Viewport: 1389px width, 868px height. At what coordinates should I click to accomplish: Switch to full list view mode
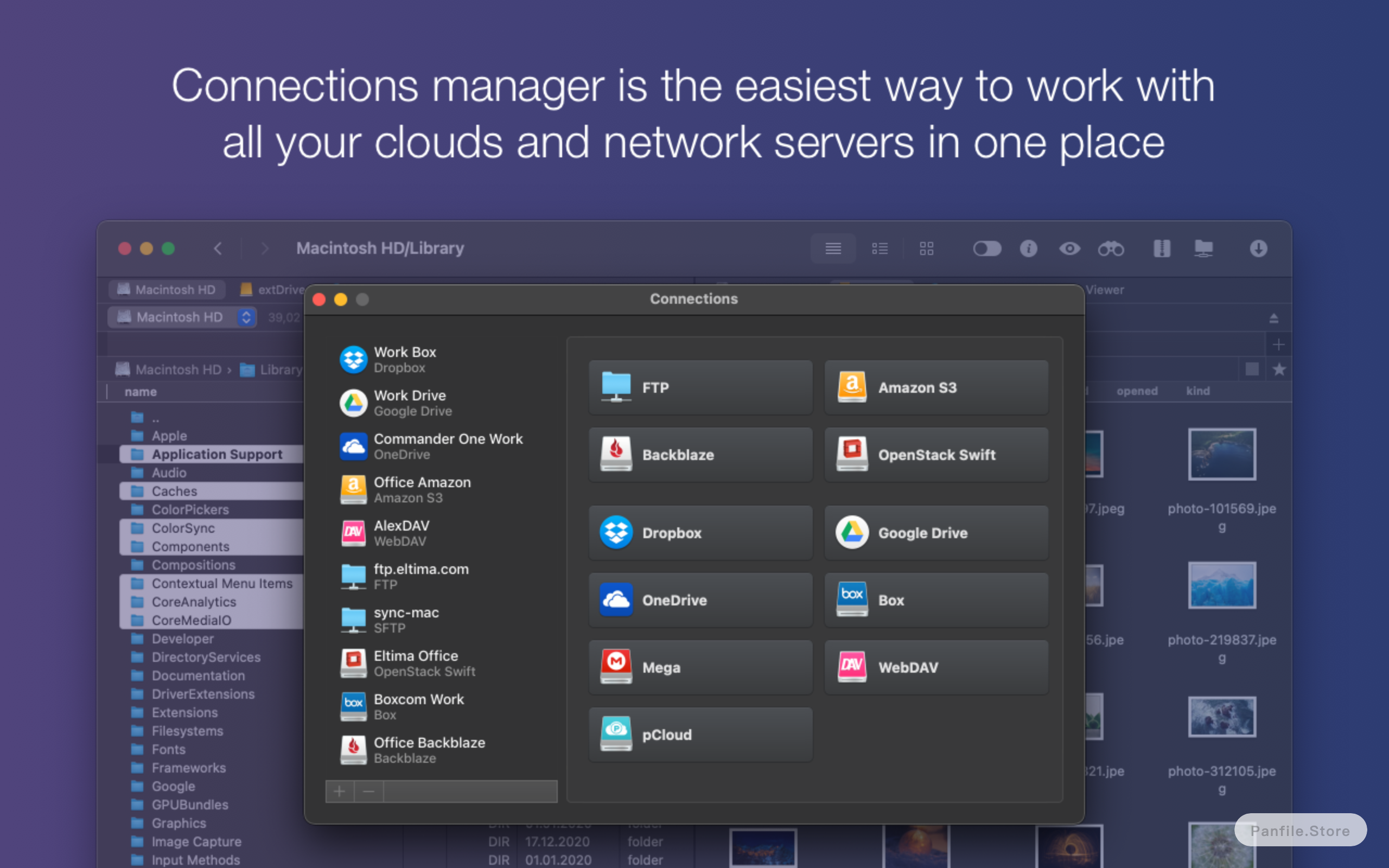tap(833, 248)
